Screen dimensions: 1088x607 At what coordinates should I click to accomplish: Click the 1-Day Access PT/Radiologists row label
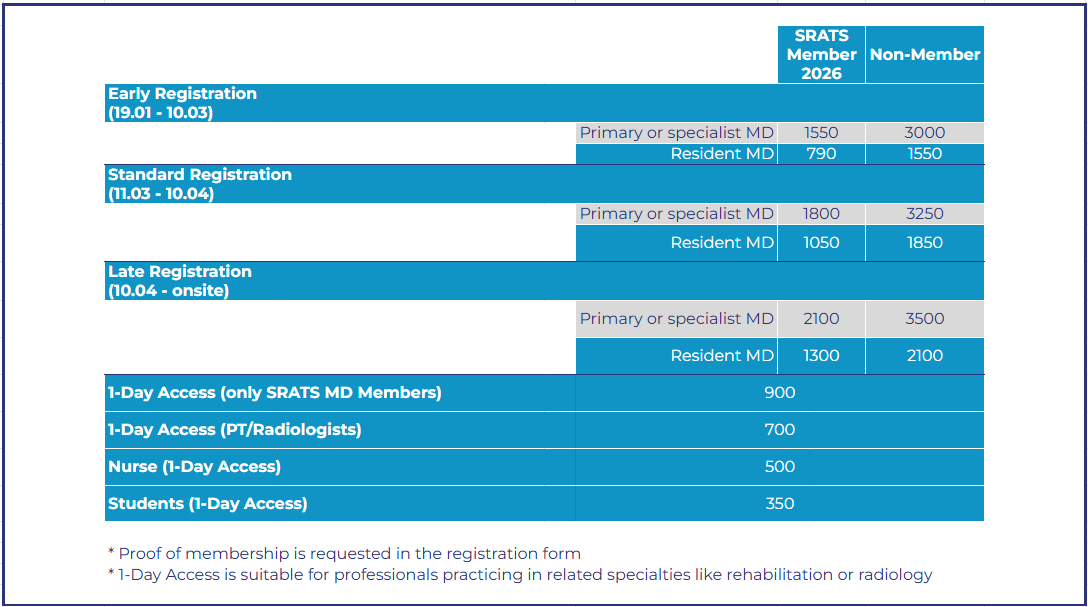click(235, 430)
